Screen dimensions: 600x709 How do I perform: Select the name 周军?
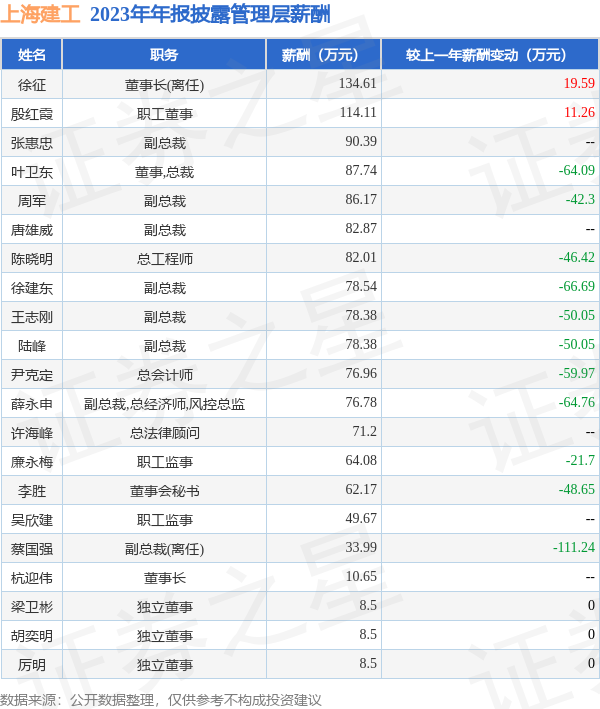click(32, 201)
